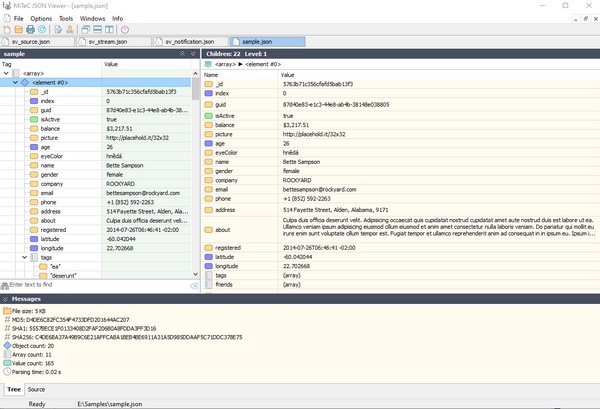Click the Refresh toolbar icon
This screenshot has height=409, width=600.
point(43,30)
